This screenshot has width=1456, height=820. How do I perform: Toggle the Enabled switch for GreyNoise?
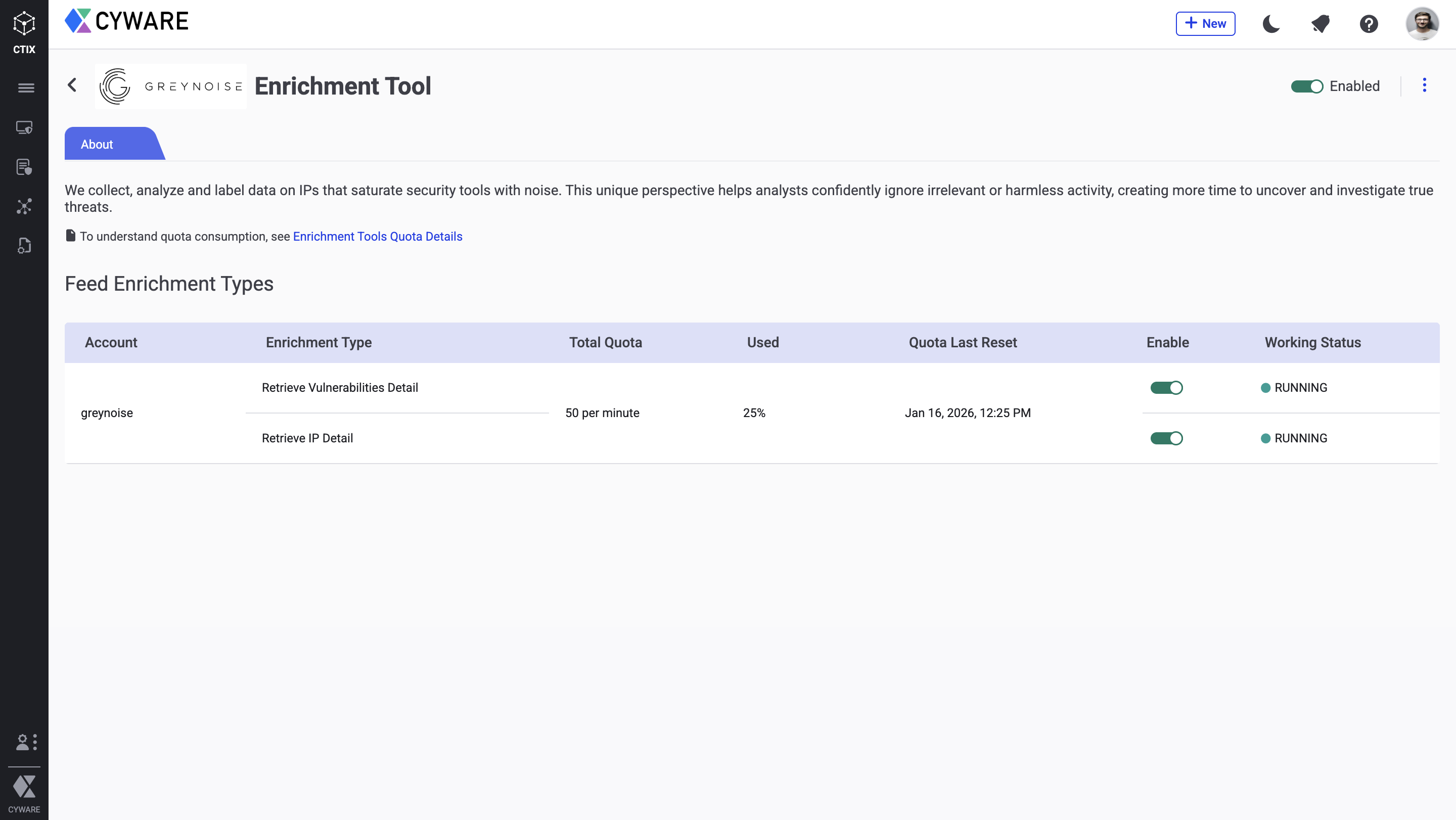(1307, 86)
